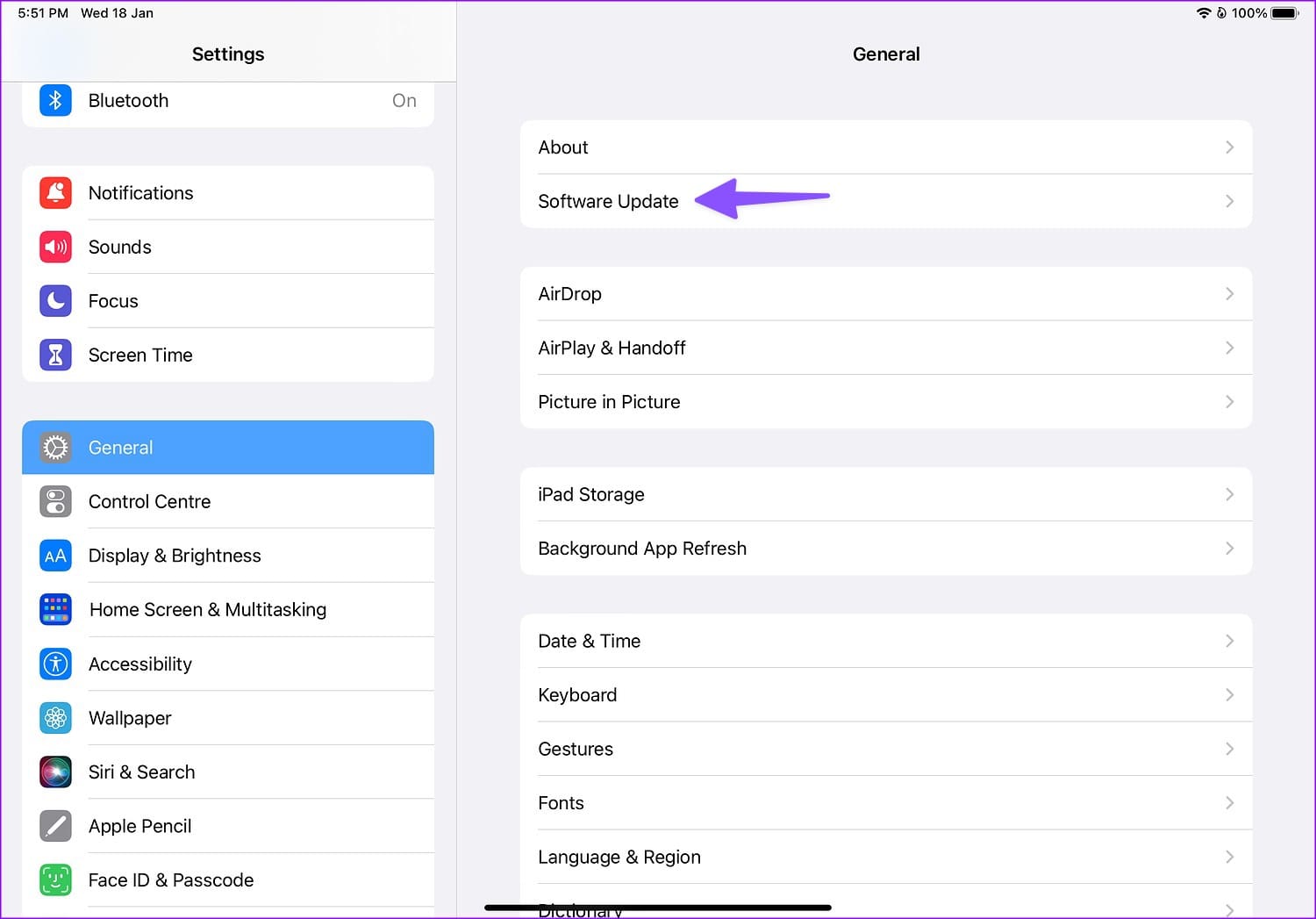The height and width of the screenshot is (919, 1316).
Task: Expand the Gestures chevron
Action: point(1230,749)
